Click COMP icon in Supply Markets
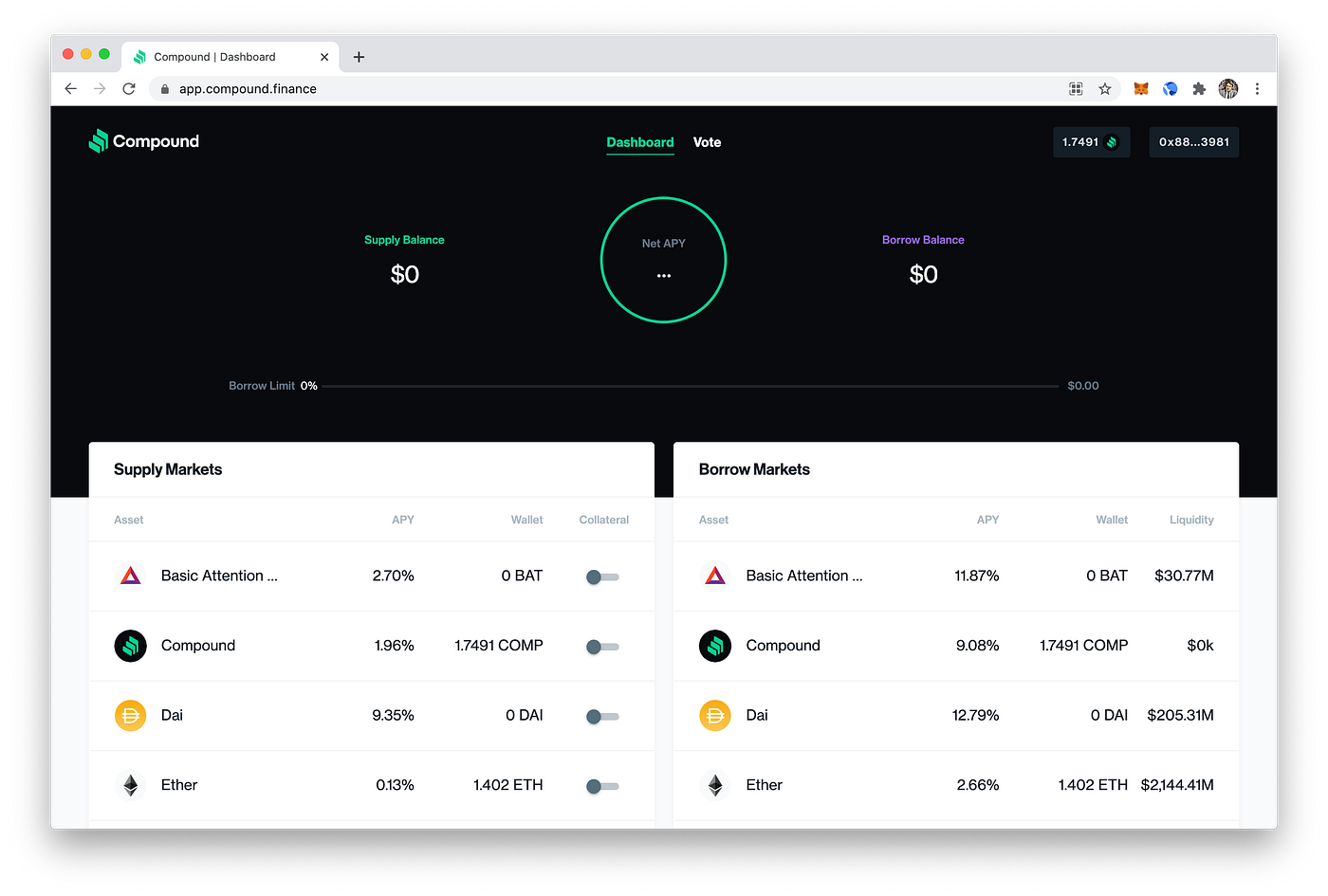This screenshot has height=896, width=1328. pyautogui.click(x=131, y=646)
